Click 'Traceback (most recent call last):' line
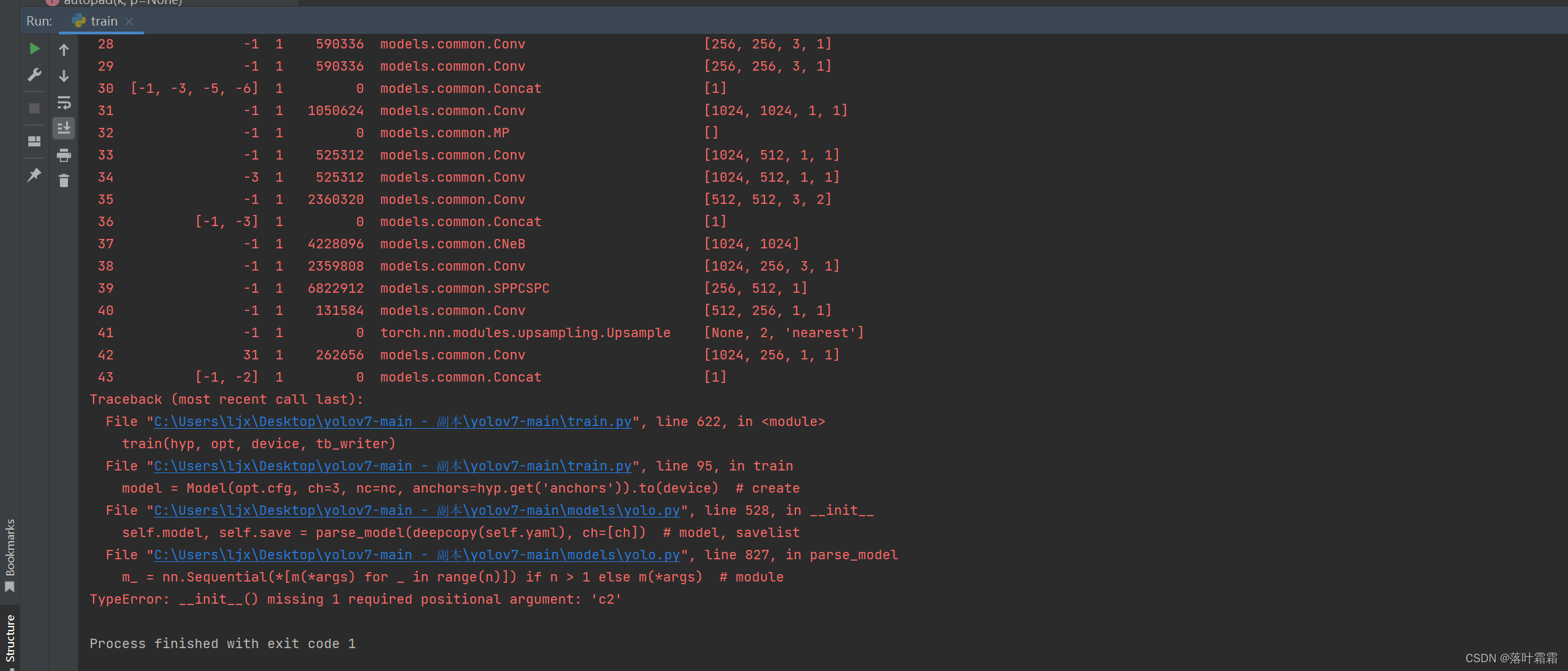 coord(227,399)
